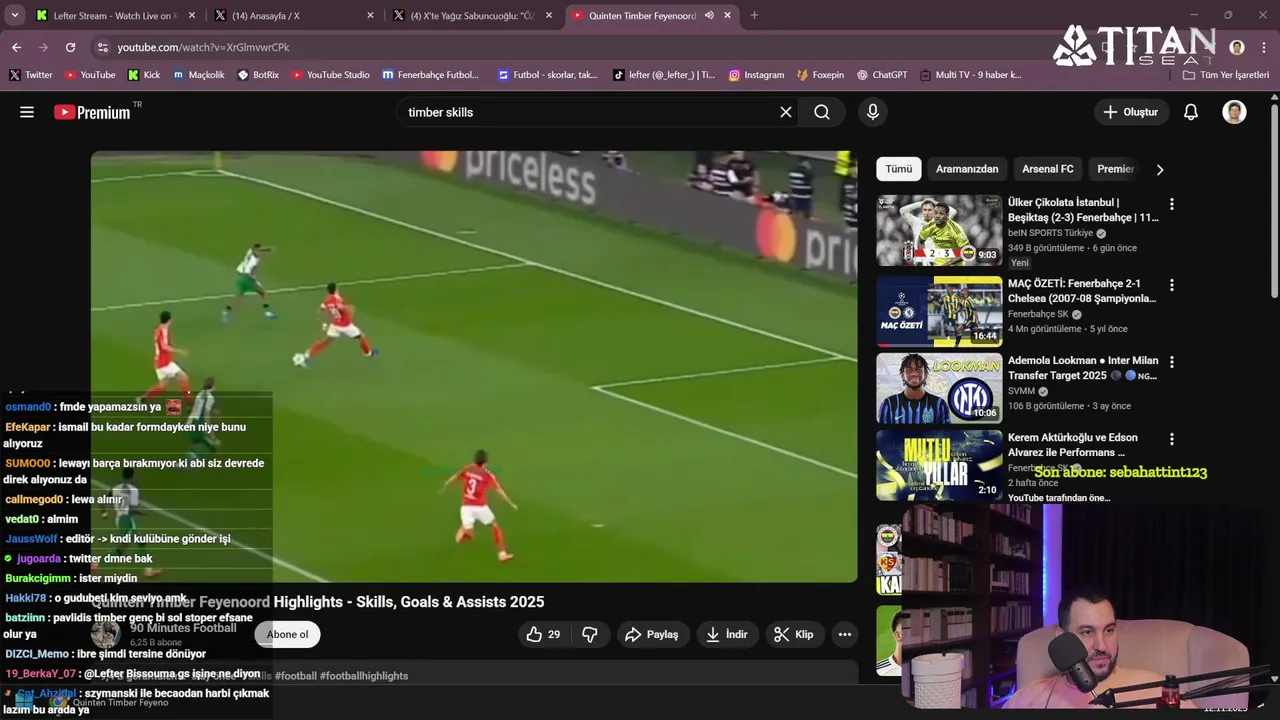
Task: Open Multi TV - 9 haber bookmark
Action: coord(970,75)
